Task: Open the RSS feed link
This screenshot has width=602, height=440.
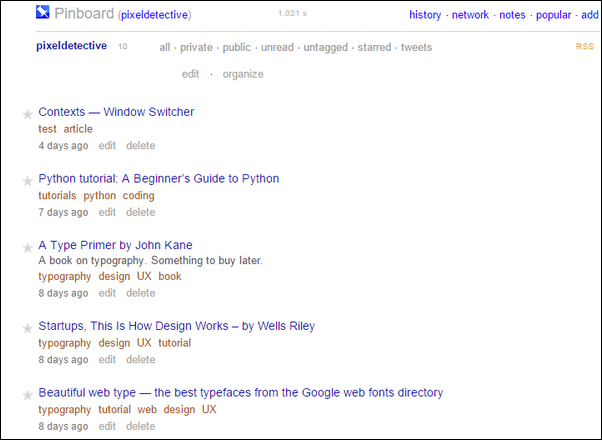Action: point(585,46)
